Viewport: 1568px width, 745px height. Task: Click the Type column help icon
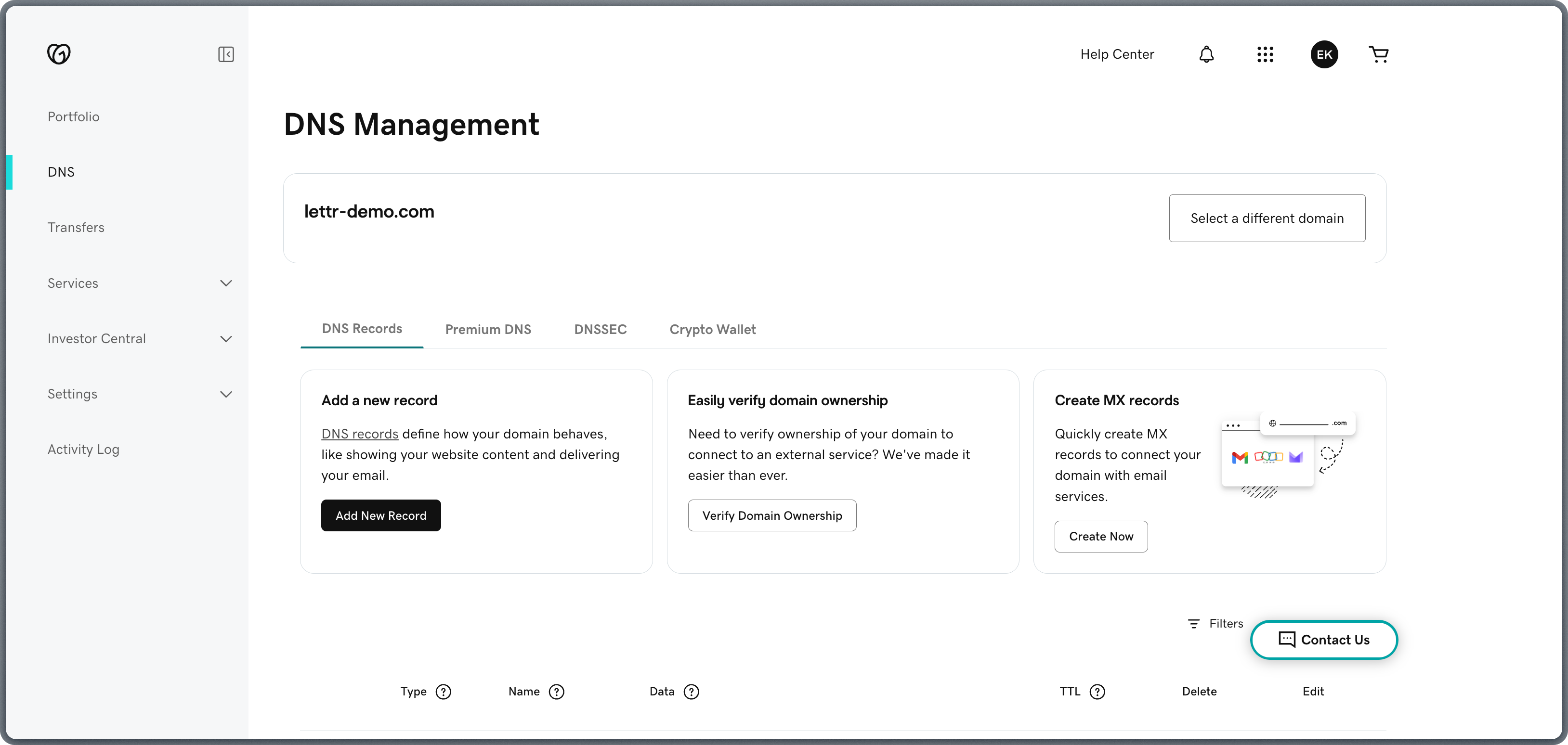pos(443,692)
